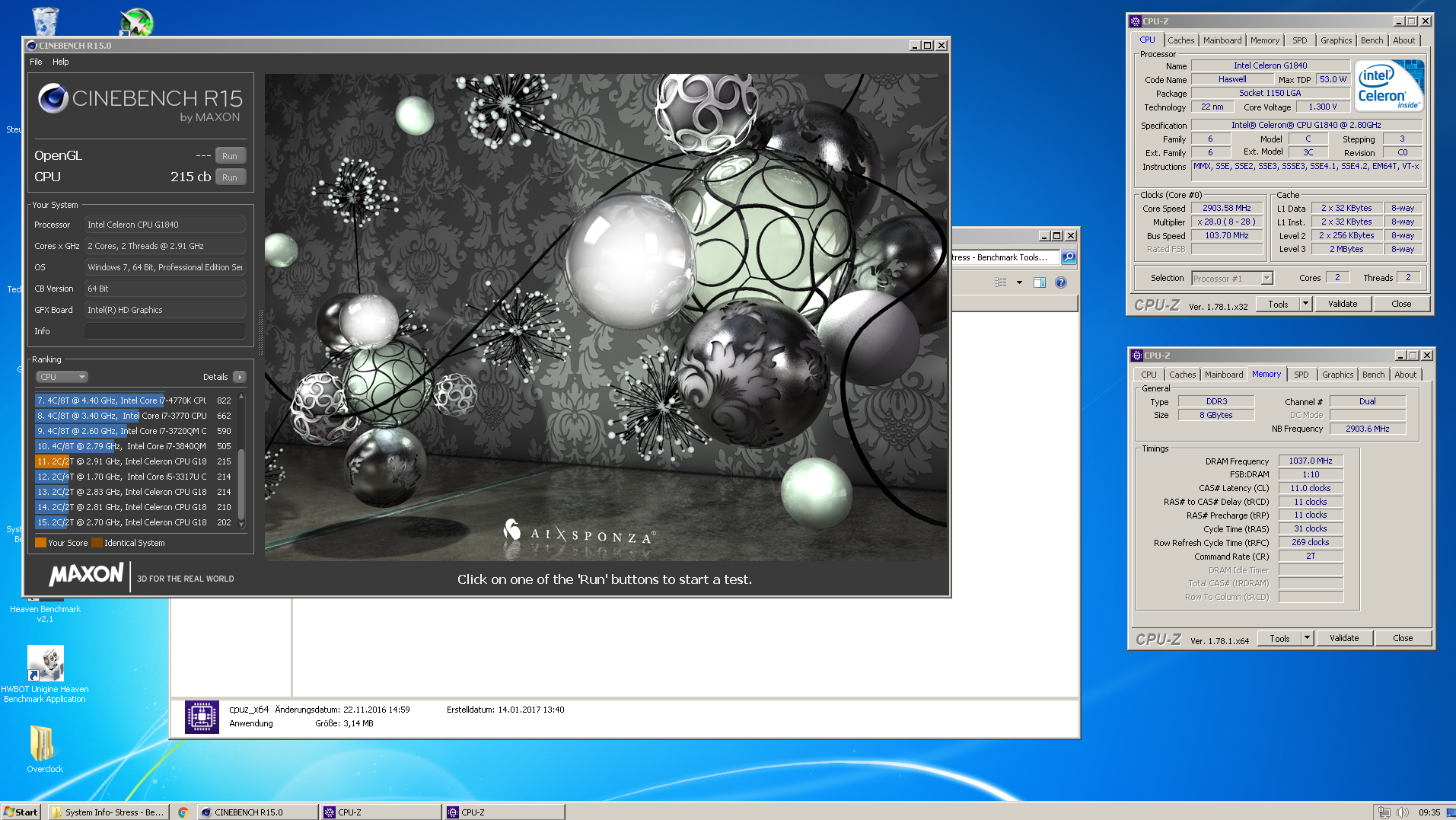Click the Details arrow in Ranking

pos(240,377)
